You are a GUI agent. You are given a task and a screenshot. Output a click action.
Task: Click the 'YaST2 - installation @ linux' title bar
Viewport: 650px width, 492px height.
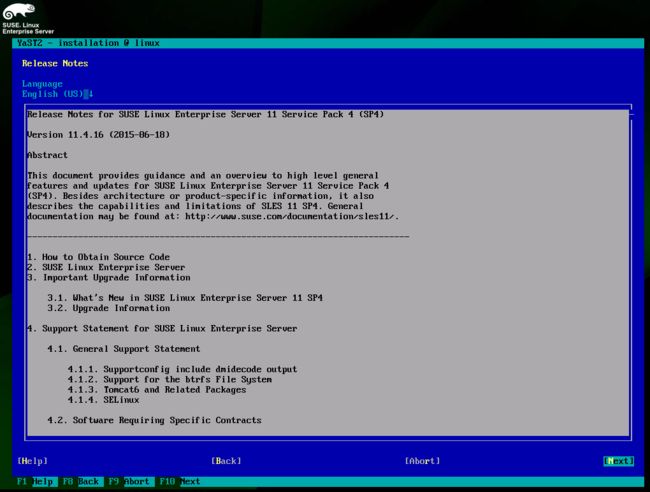(x=328, y=43)
